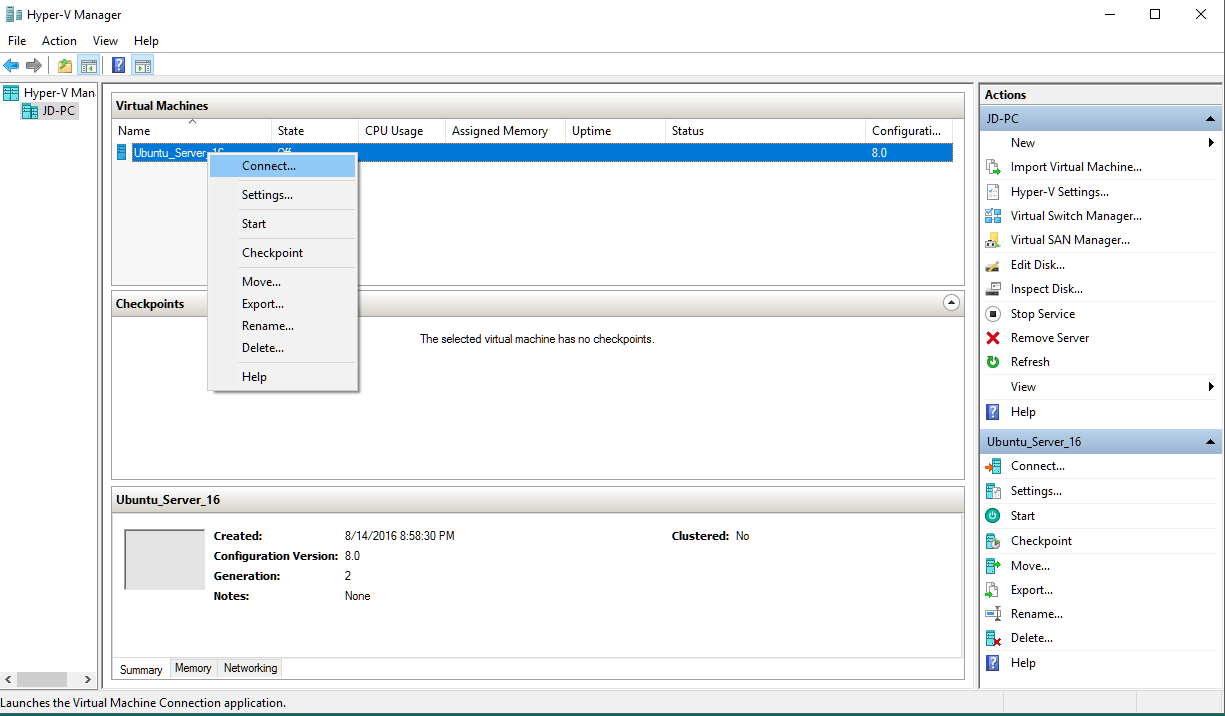Collapse the JD-PC actions section

click(x=1211, y=119)
